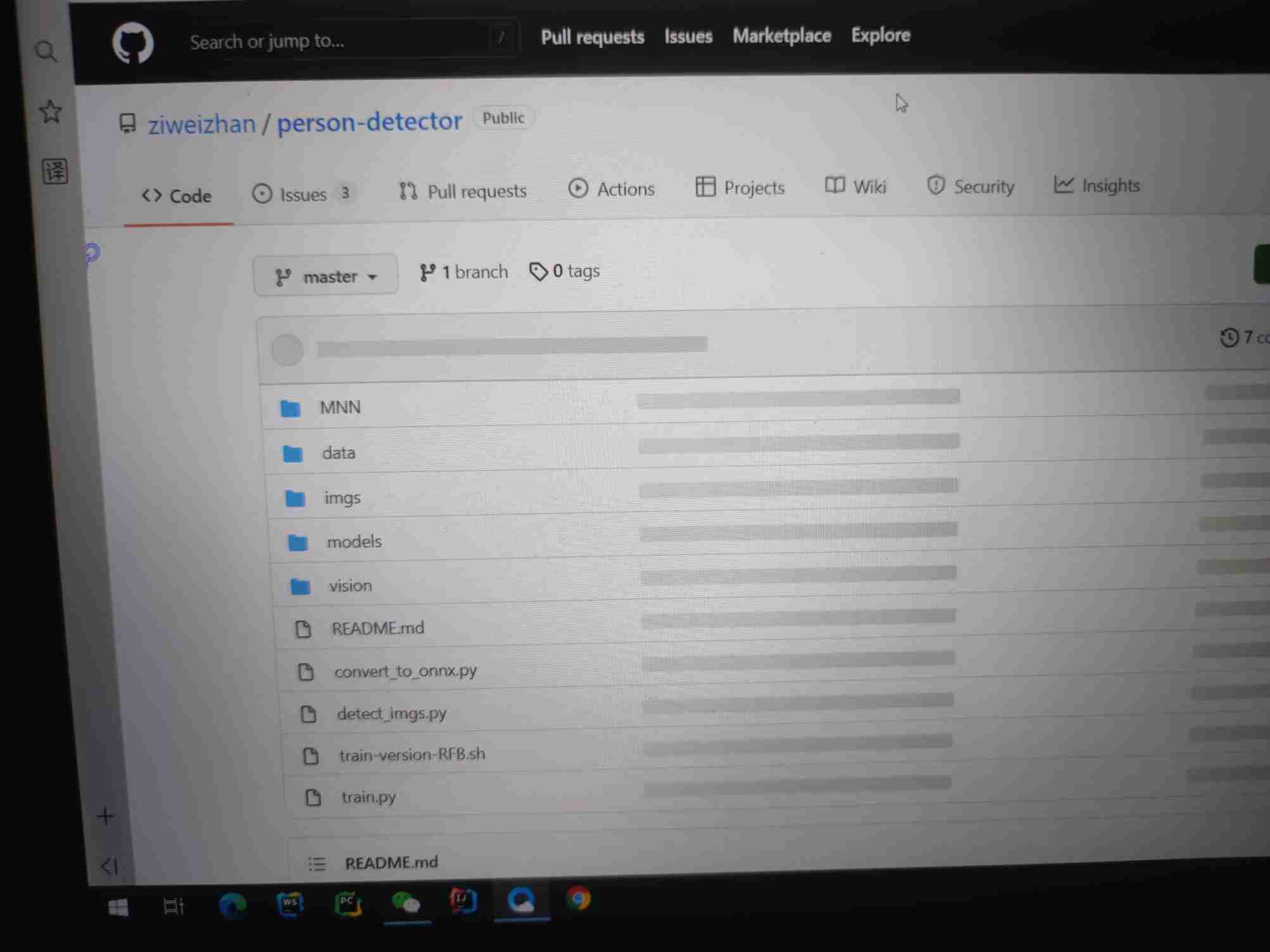Open the Issues tab
The width and height of the screenshot is (1270, 952).
pyautogui.click(x=304, y=194)
